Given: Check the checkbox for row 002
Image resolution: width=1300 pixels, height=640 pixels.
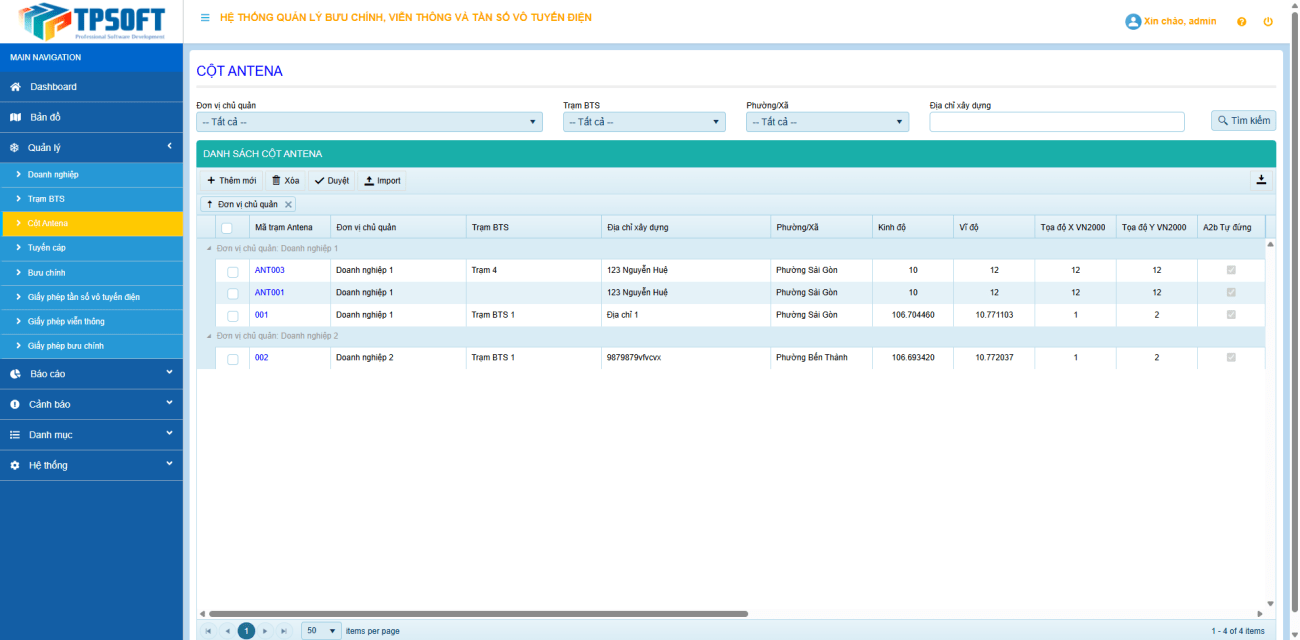Looking at the screenshot, I should [x=233, y=358].
